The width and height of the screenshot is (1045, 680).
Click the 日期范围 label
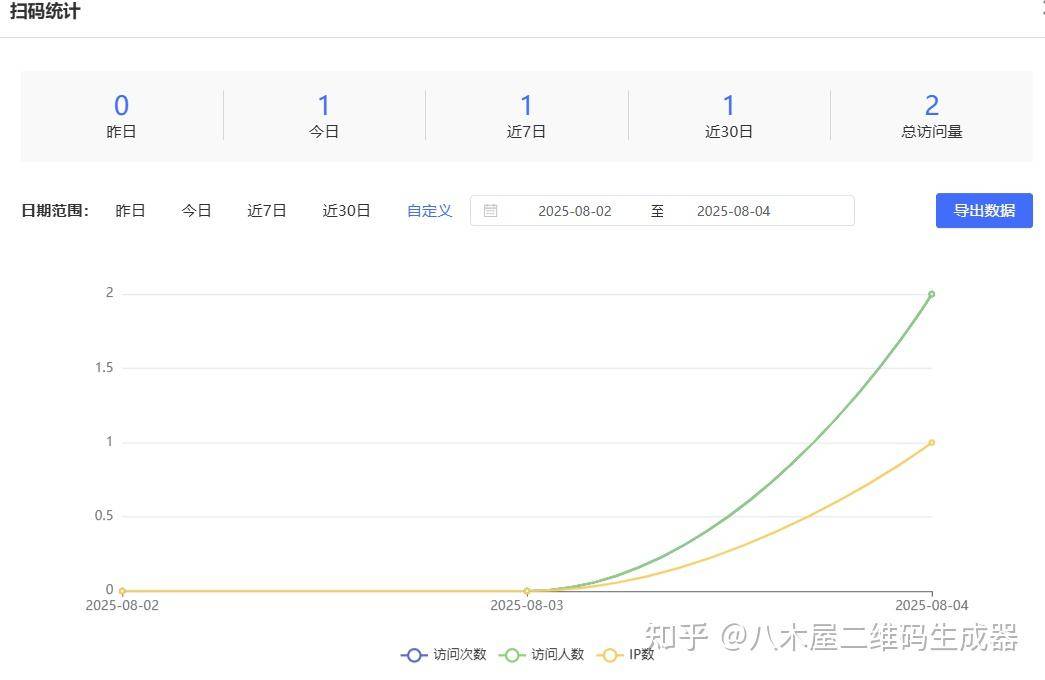pos(55,211)
